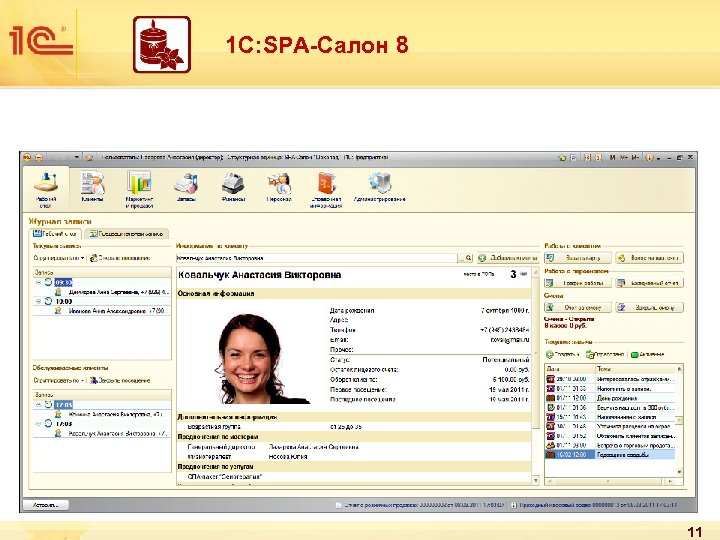Switch to the Рабочий стол journal tab
Screen dimensions: 720x540
tap(55, 234)
